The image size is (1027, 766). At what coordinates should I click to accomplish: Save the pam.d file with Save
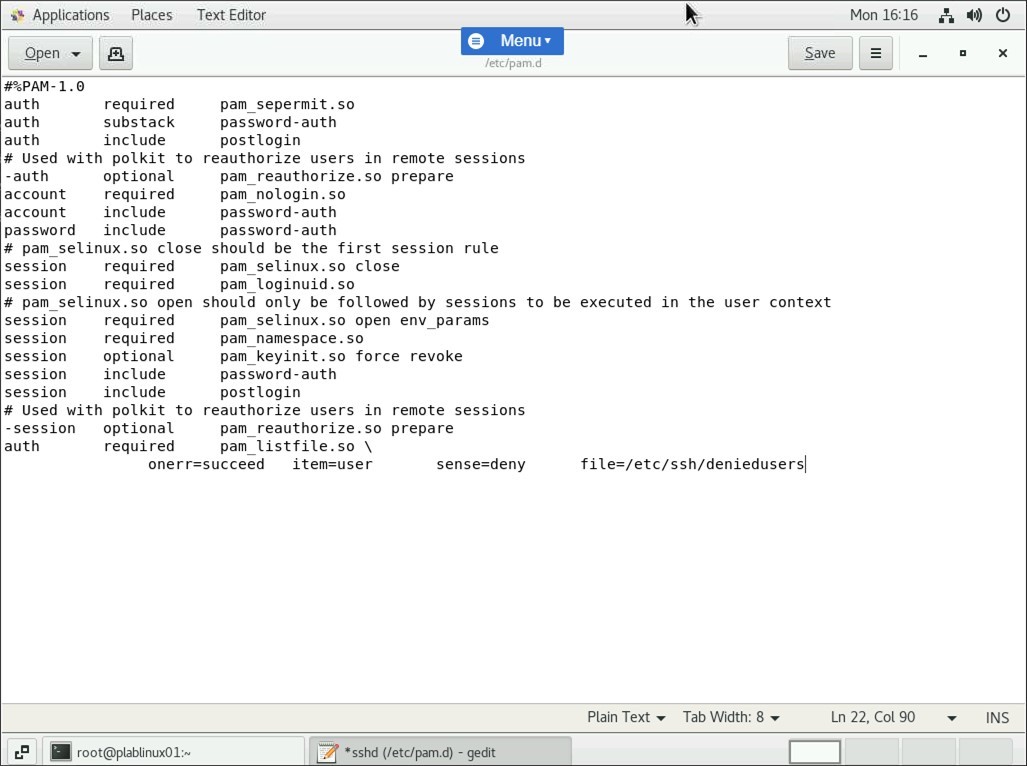pyautogui.click(x=819, y=53)
